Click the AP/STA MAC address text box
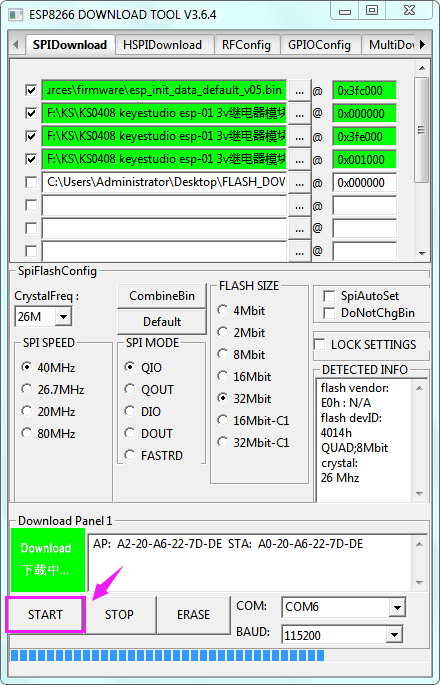The width and height of the screenshot is (440, 685). 250,563
